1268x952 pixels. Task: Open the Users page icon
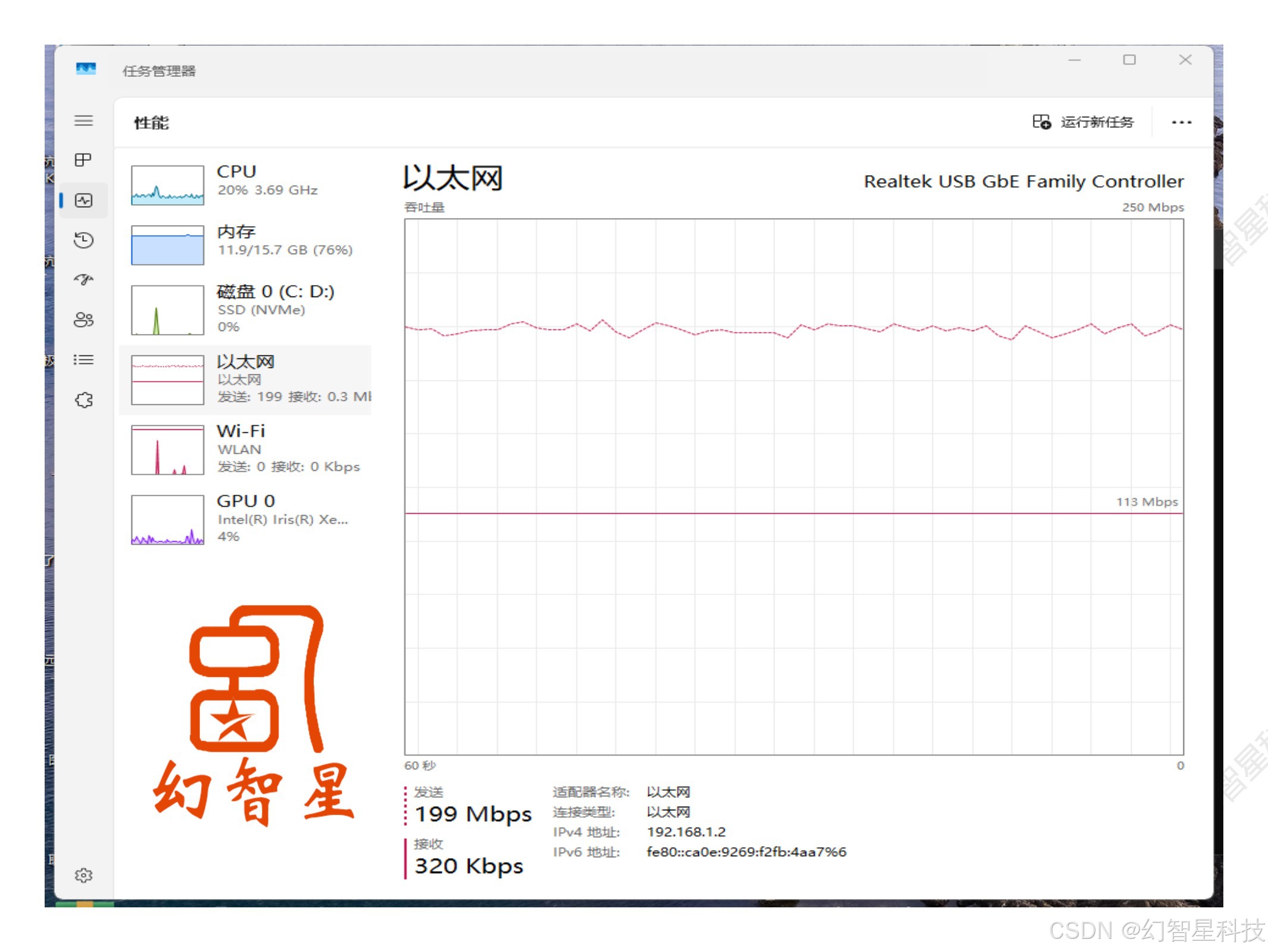[83, 320]
